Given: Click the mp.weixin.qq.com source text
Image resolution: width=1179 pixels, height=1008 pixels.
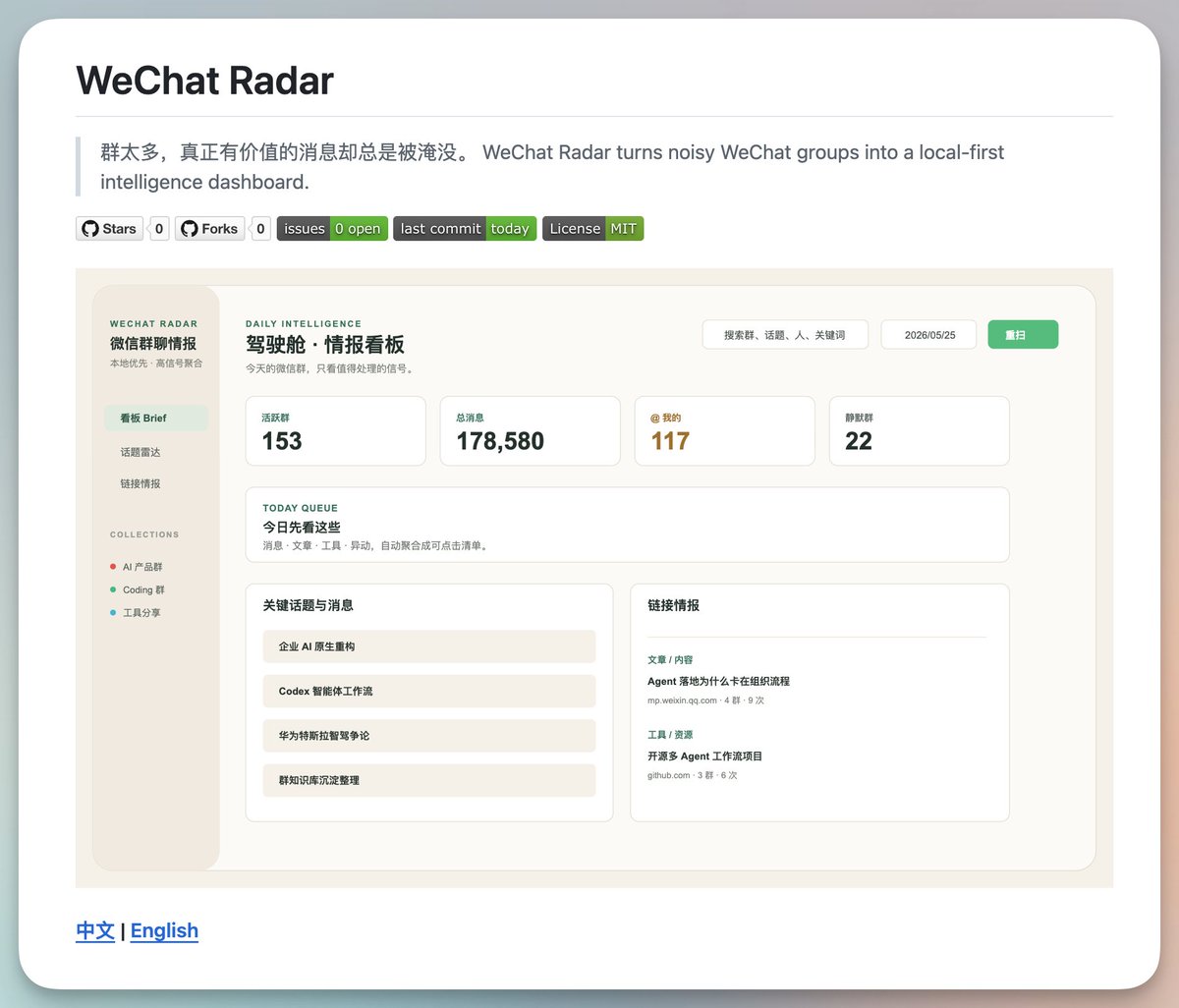Looking at the screenshot, I should click(682, 700).
